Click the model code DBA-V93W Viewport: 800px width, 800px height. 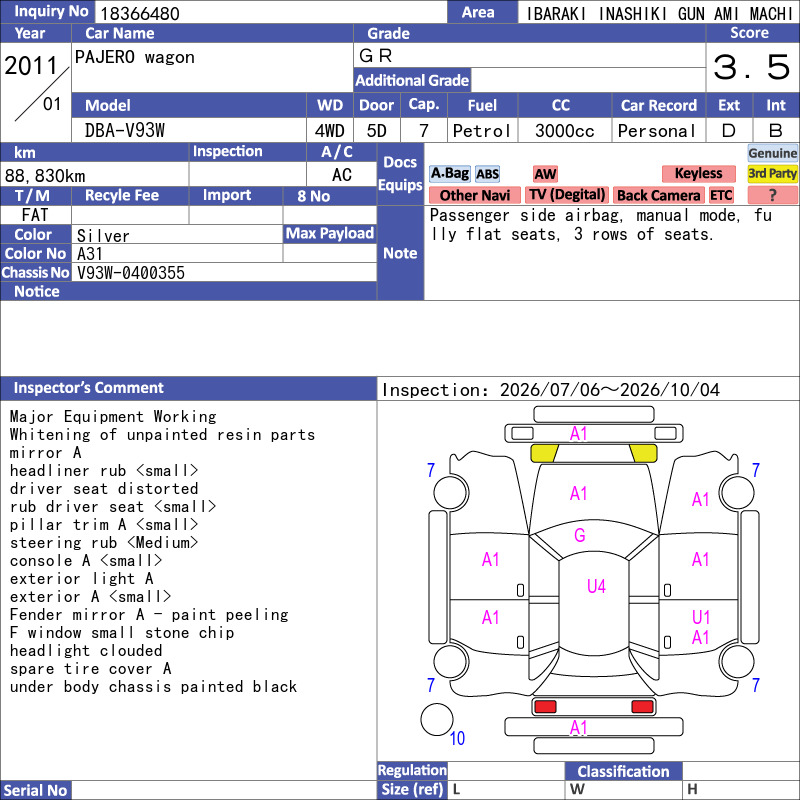tap(124, 131)
